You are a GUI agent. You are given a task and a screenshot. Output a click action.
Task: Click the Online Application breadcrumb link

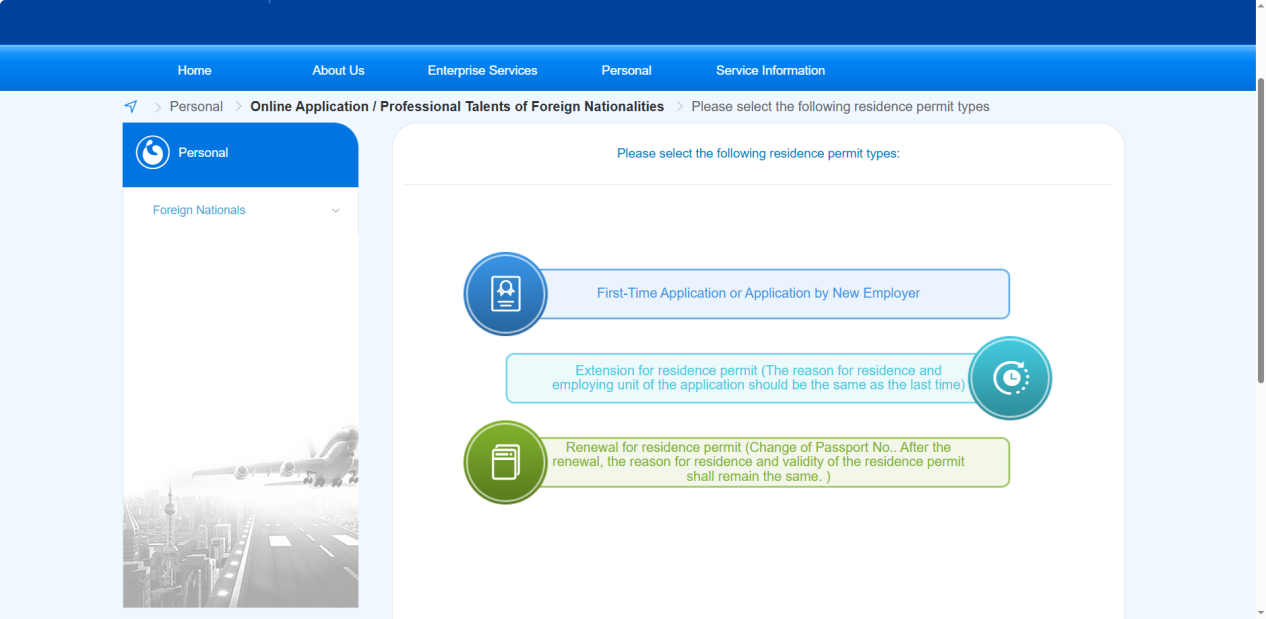click(457, 106)
